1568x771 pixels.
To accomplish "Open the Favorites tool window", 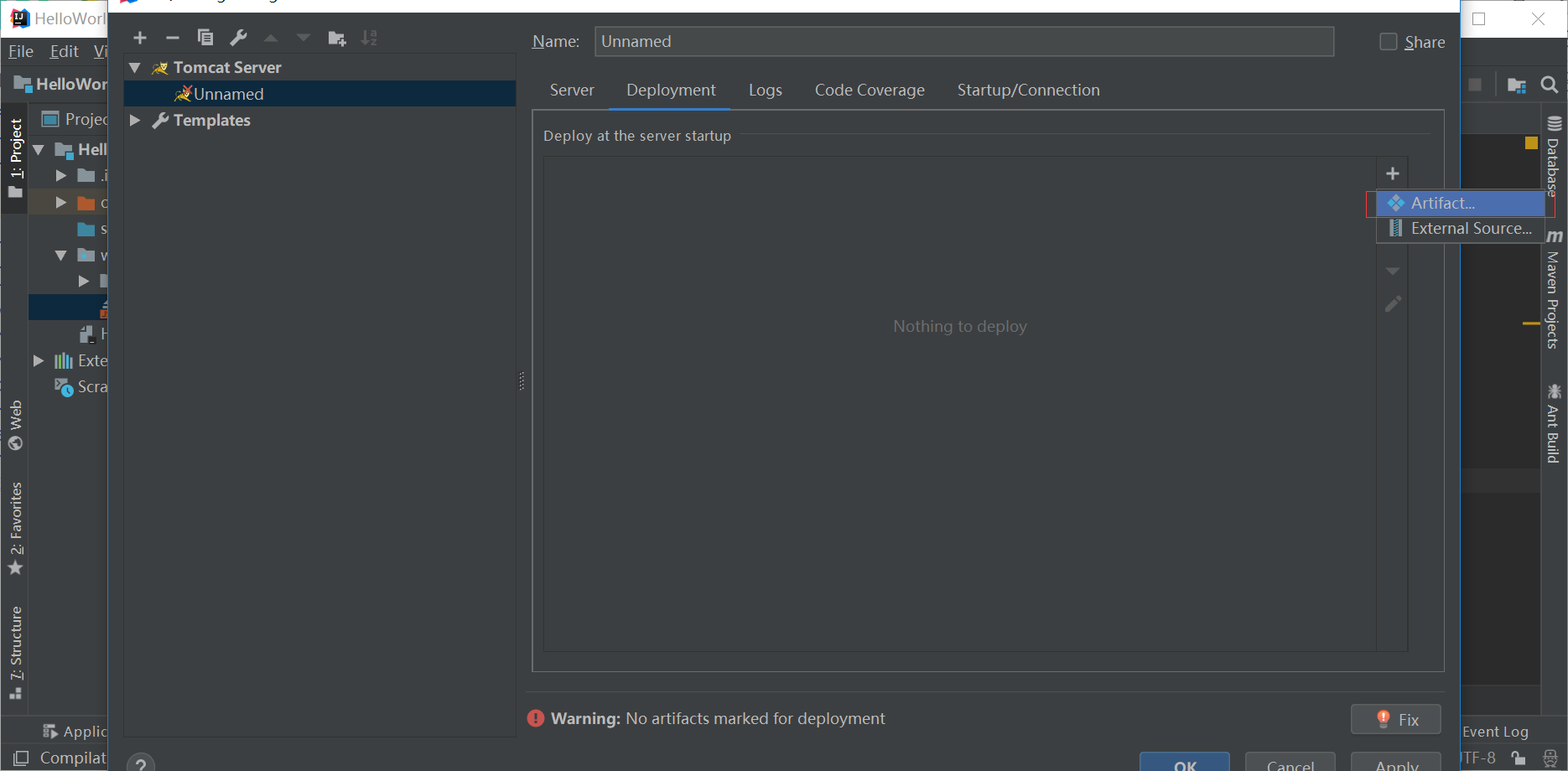I will [15, 529].
